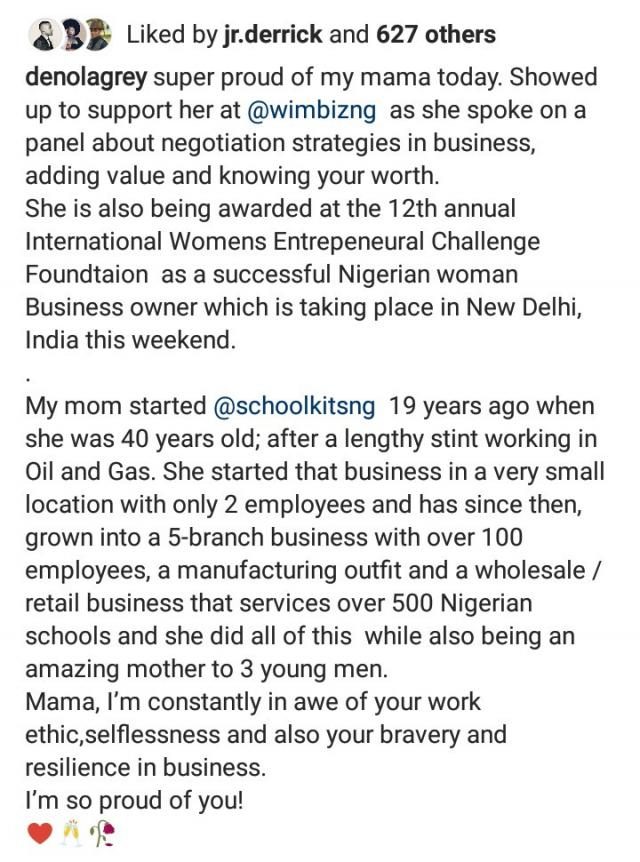640x862 pixels.
Task: Click the "Liked by" text
Action: (x=172, y=35)
